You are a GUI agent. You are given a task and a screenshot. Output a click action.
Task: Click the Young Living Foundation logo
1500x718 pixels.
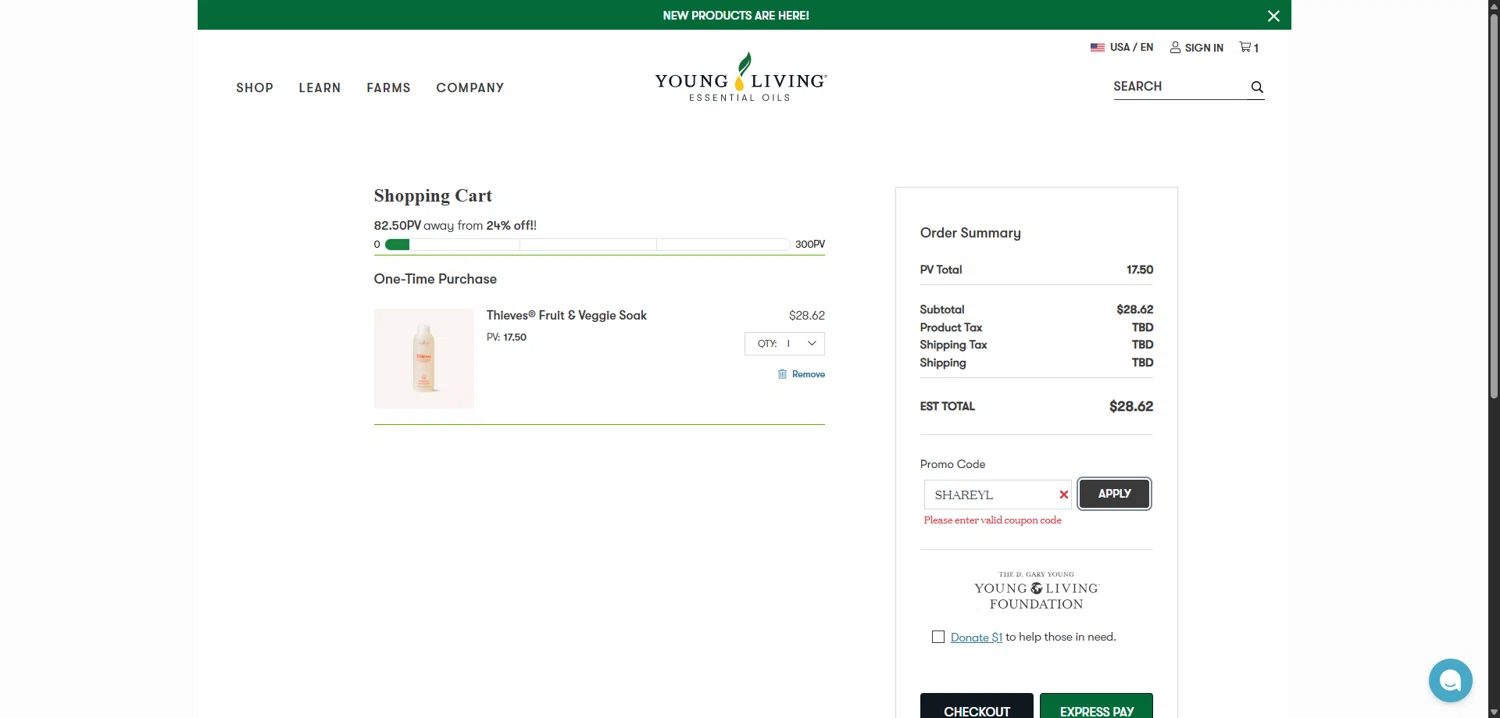pyautogui.click(x=1036, y=590)
